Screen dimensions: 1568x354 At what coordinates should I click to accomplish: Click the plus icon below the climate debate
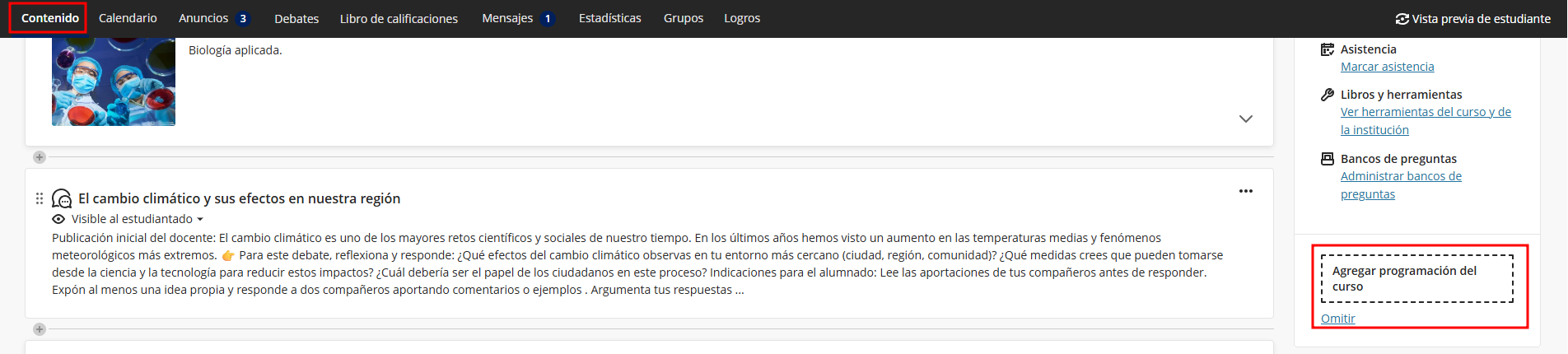40,329
